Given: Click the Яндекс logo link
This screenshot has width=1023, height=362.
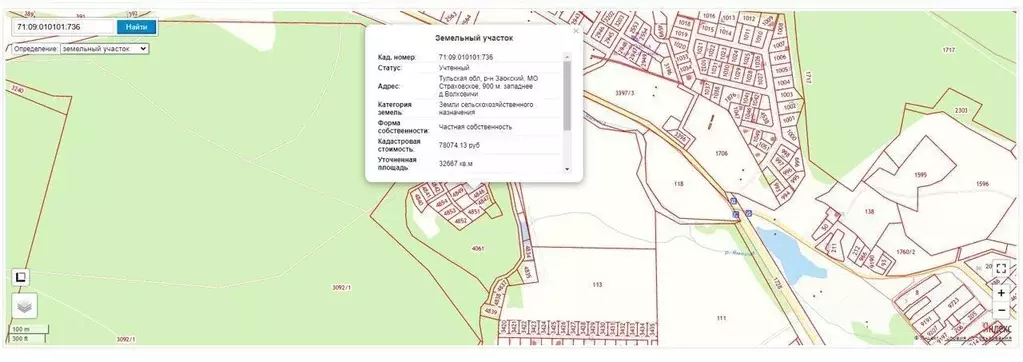Looking at the screenshot, I should [x=996, y=328].
